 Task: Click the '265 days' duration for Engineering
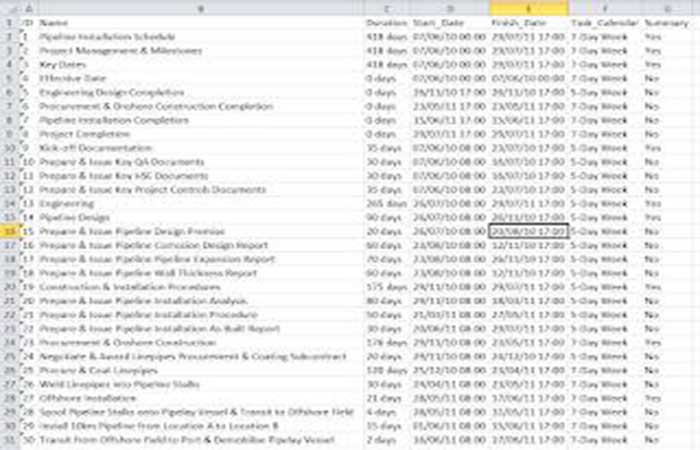pyautogui.click(x=387, y=204)
